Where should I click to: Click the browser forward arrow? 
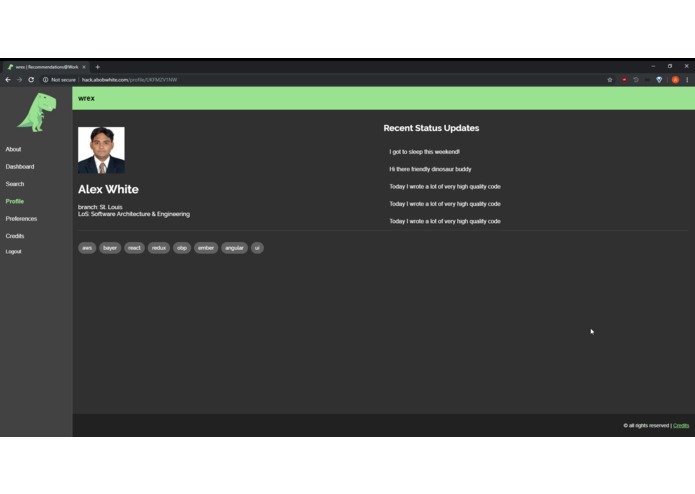click(x=20, y=80)
